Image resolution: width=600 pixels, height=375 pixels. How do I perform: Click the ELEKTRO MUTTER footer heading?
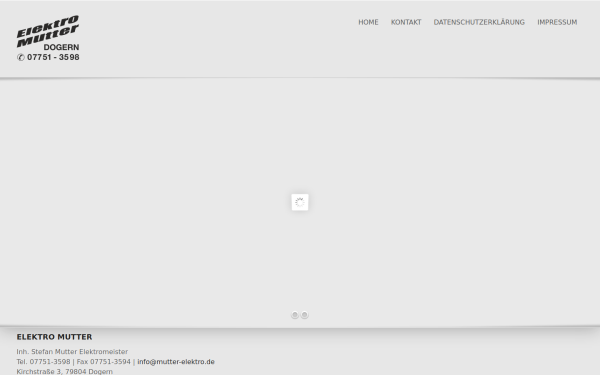point(54,337)
